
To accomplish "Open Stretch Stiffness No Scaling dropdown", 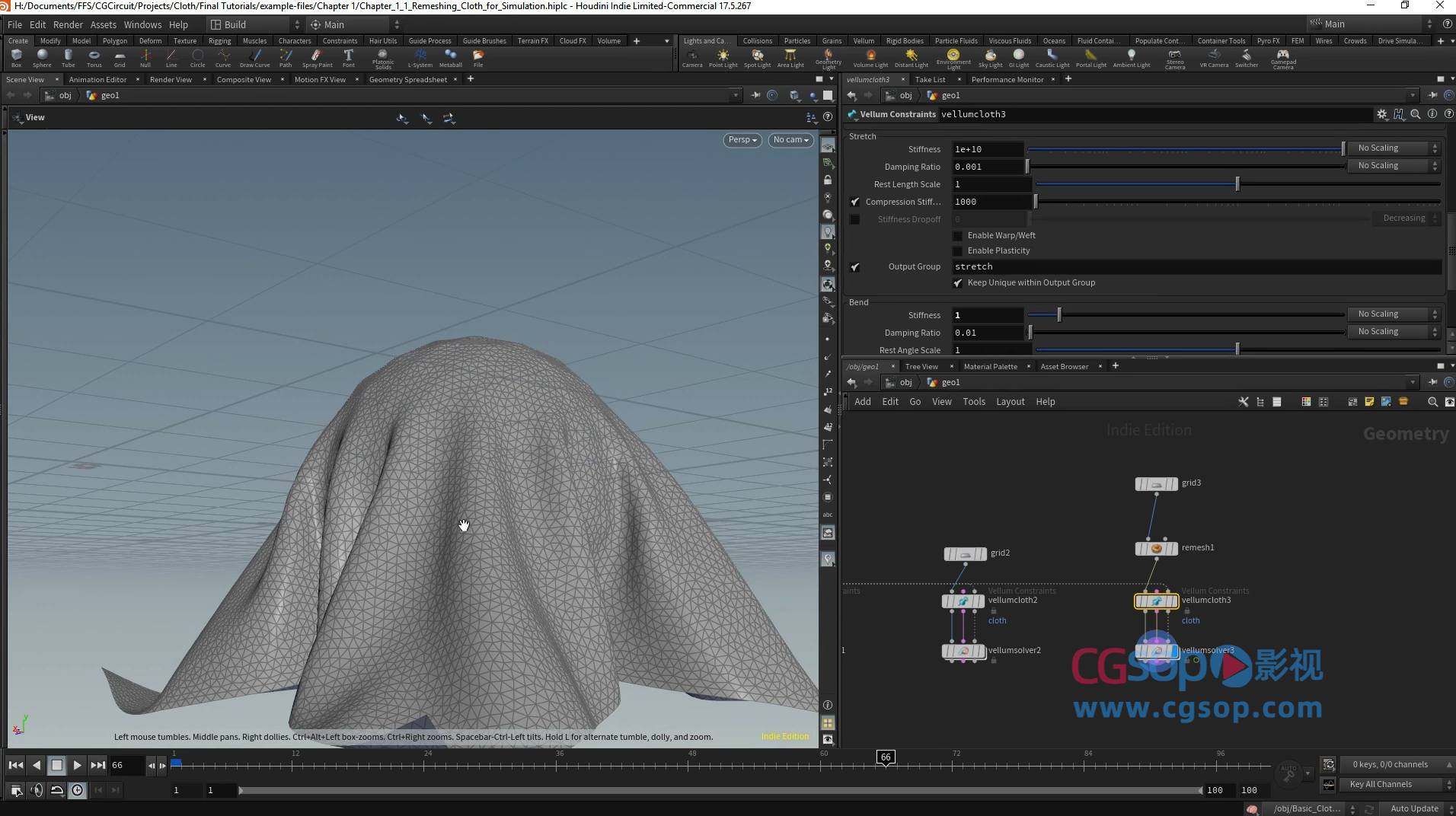I will point(1397,148).
